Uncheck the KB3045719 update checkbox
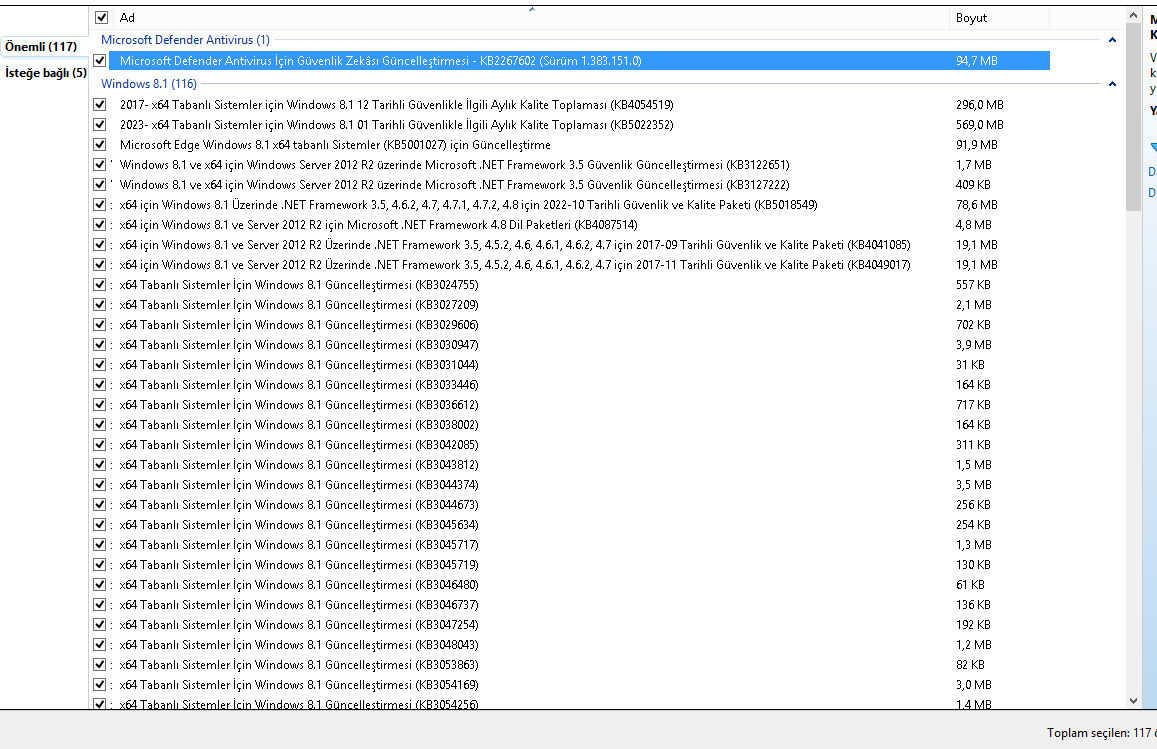This screenshot has height=749, width=1157. pos(100,564)
